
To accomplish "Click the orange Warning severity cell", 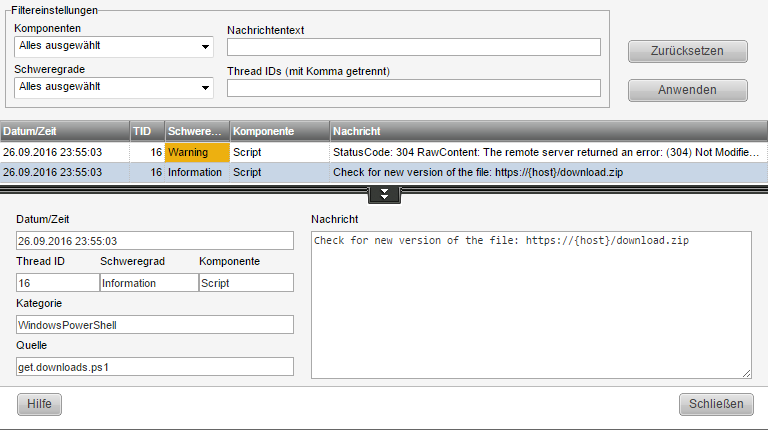I will (197, 152).
